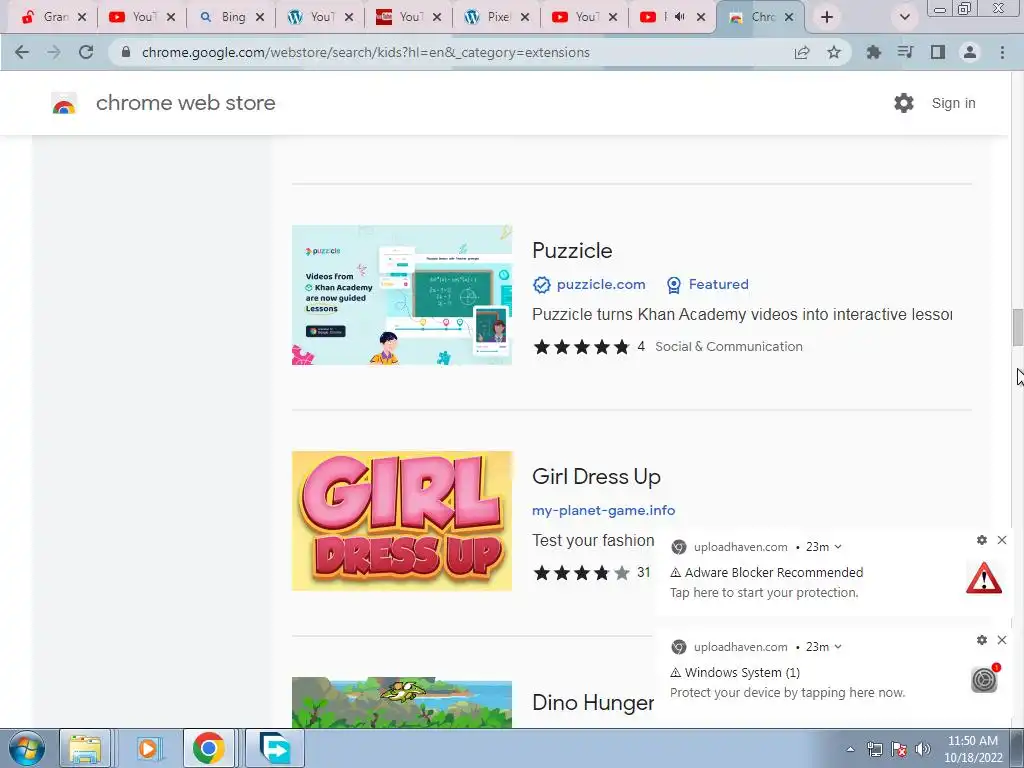Click Girl Dress Up's star rating
Viewport: 1024px width, 768px height.
coord(581,573)
